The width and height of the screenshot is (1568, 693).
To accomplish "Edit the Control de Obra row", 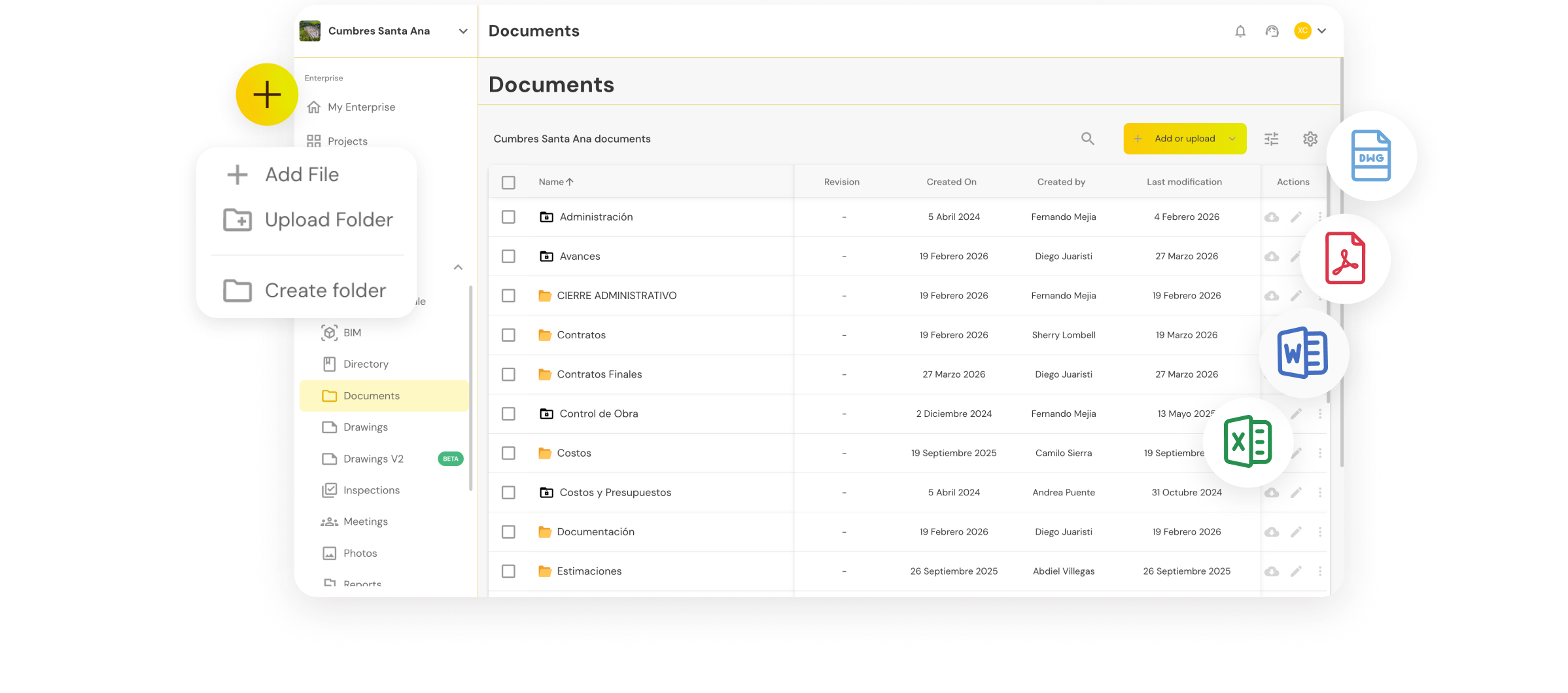I will pyautogui.click(x=1296, y=414).
